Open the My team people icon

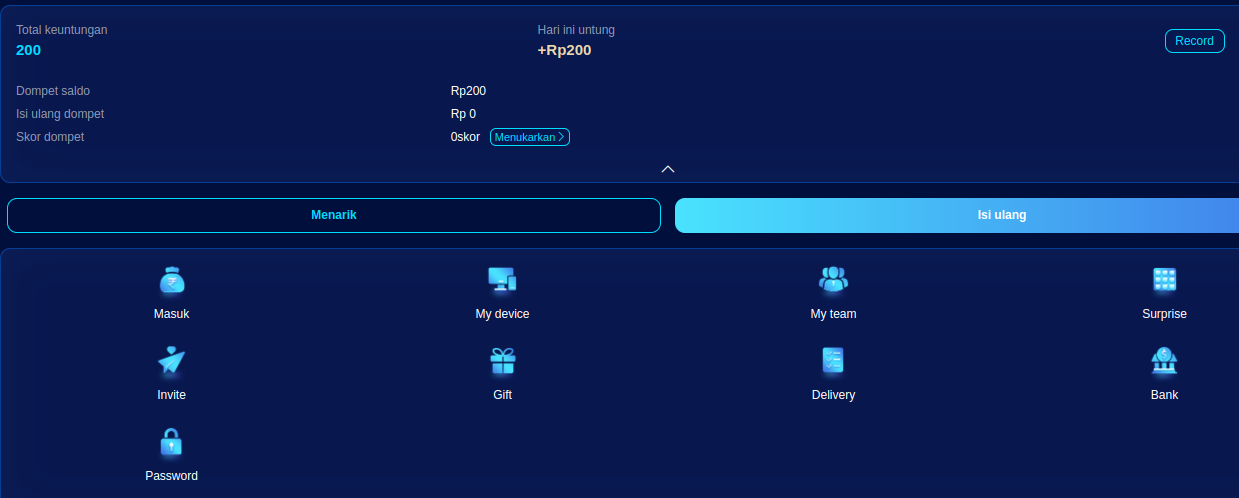click(833, 280)
